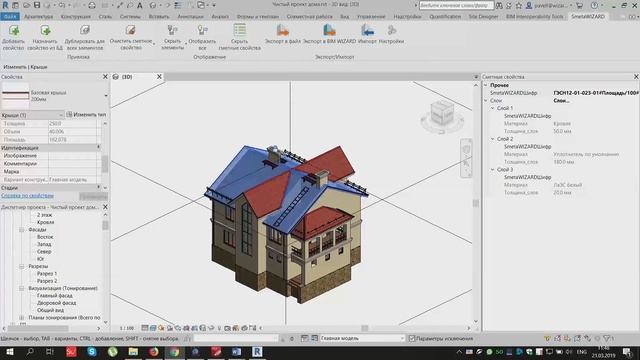640x360 pixels.
Task: Open the Вставить ribbon tab
Action: (x=159, y=17)
